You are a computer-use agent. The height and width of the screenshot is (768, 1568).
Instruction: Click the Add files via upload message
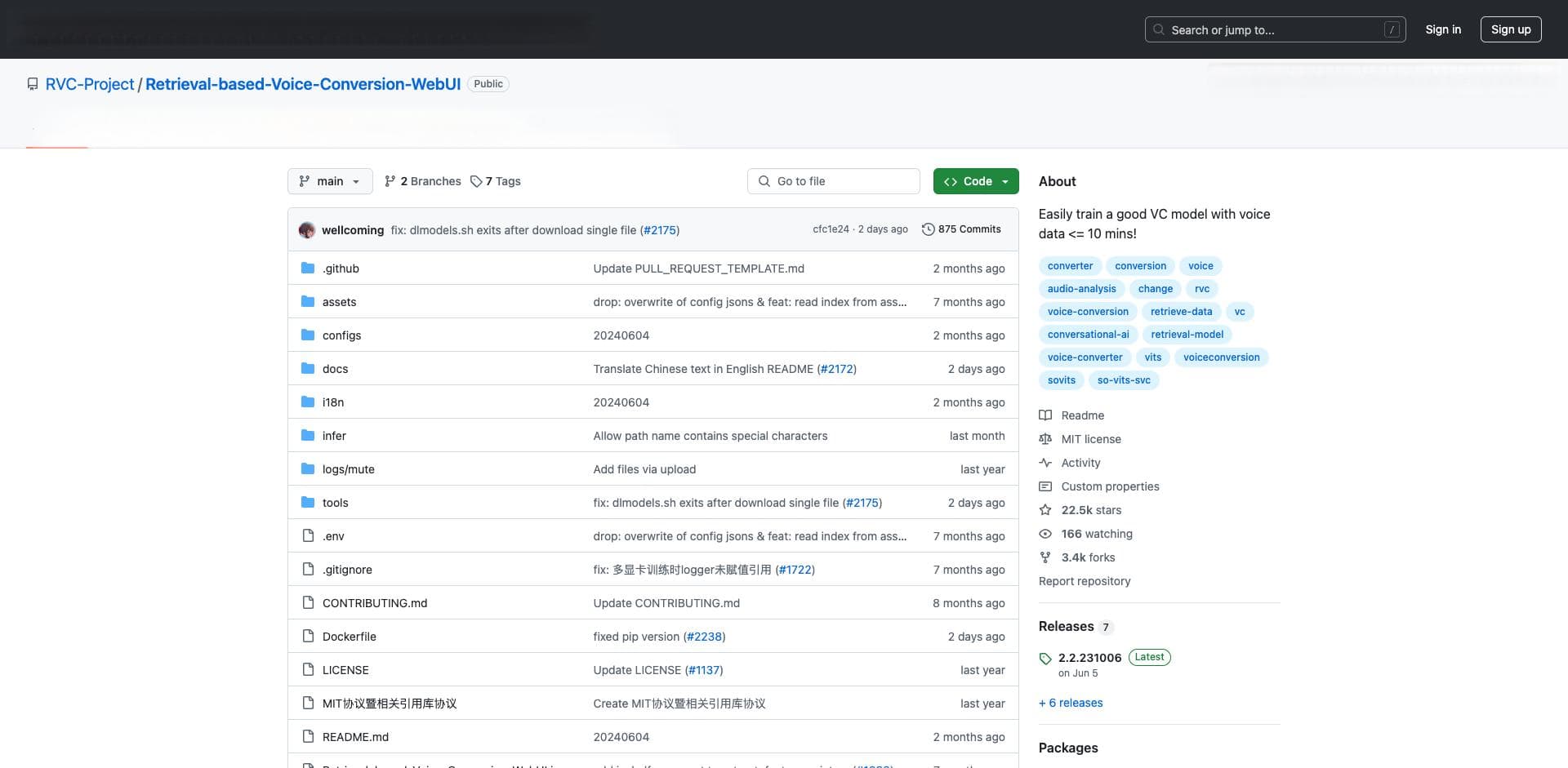(644, 469)
